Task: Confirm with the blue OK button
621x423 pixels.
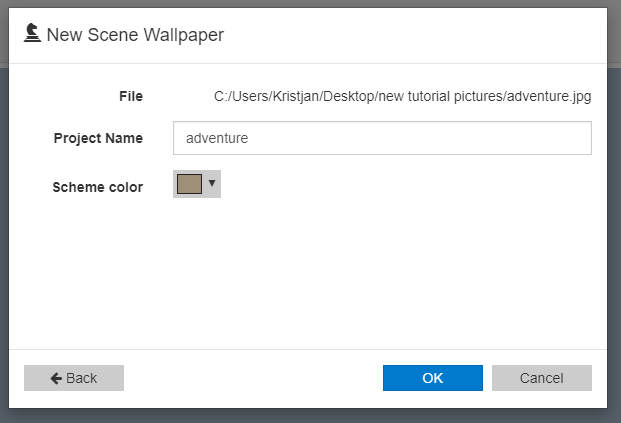Action: tap(432, 378)
